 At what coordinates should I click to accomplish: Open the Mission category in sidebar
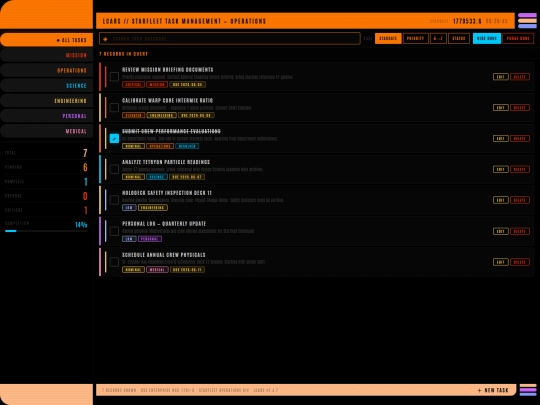[x=46, y=55]
